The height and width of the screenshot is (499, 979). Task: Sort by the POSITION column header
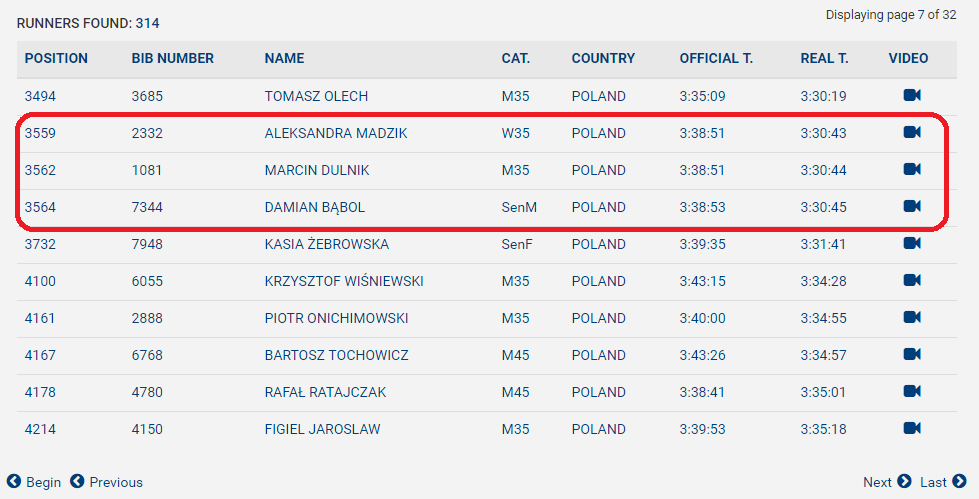tap(56, 58)
